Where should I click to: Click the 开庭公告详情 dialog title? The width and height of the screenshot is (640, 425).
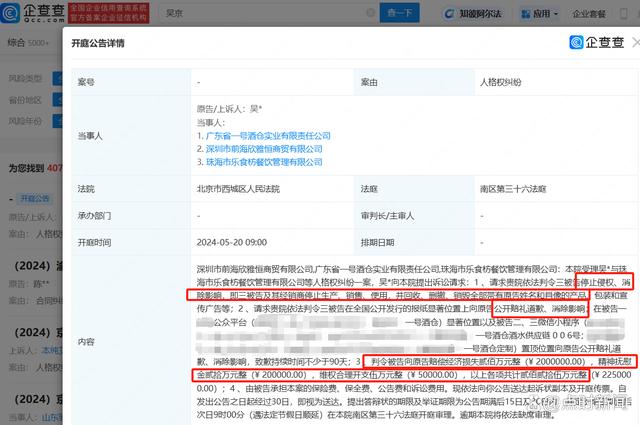tap(98, 43)
